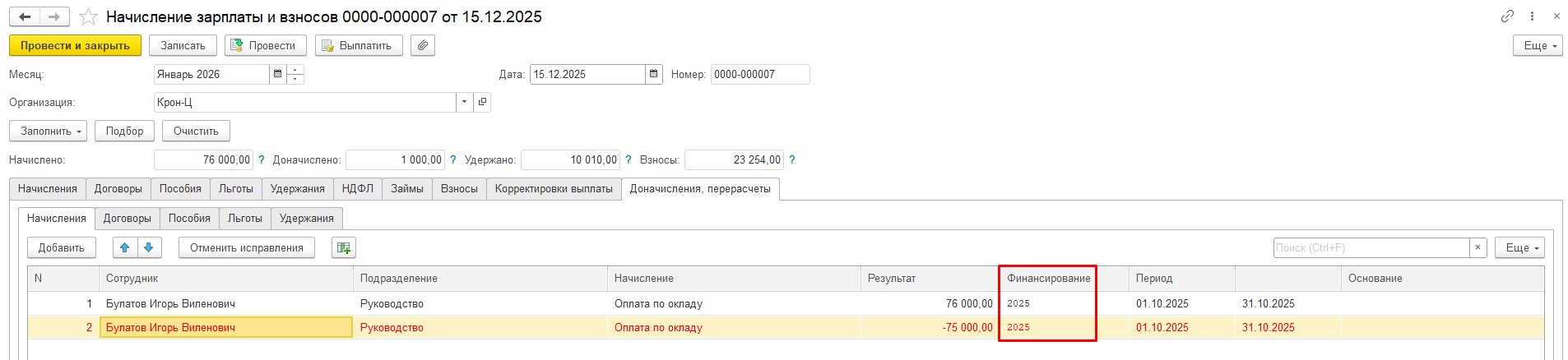Select the inner Льготы sub-tab

tap(245, 219)
